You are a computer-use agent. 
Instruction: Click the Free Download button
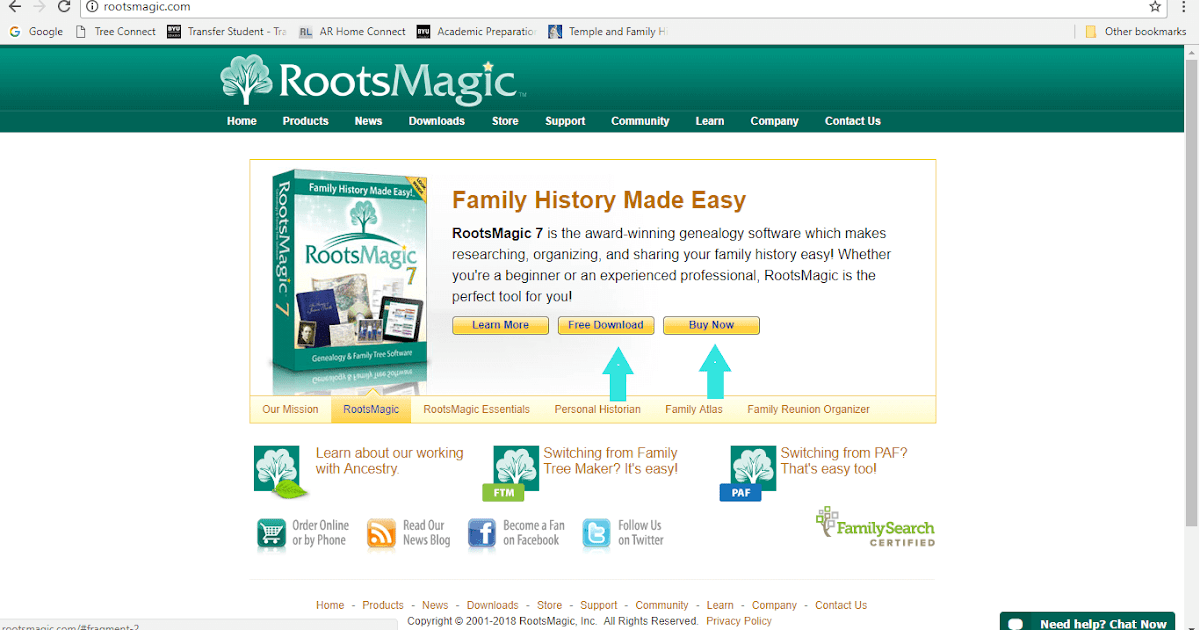point(605,325)
